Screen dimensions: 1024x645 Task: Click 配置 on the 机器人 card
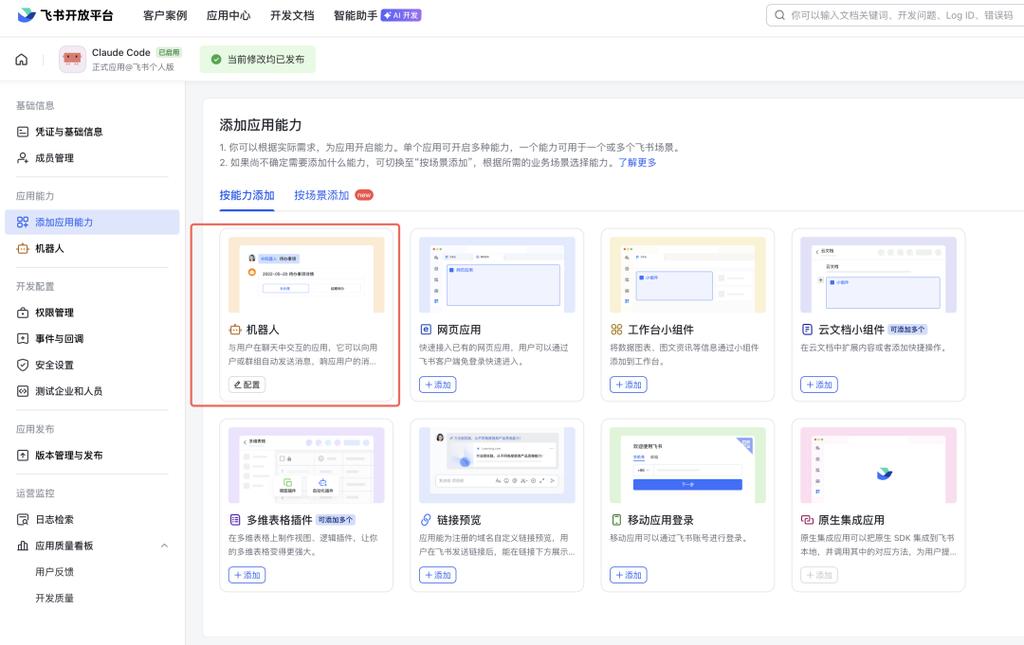click(246, 384)
